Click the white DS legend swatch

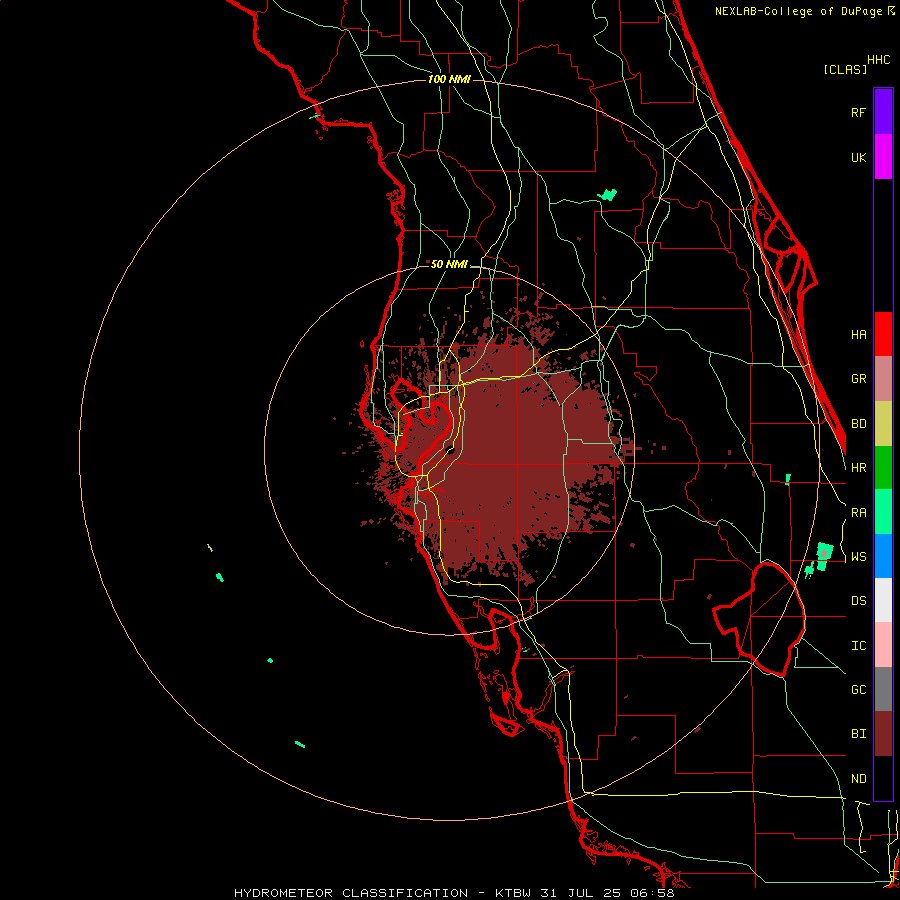click(x=883, y=600)
